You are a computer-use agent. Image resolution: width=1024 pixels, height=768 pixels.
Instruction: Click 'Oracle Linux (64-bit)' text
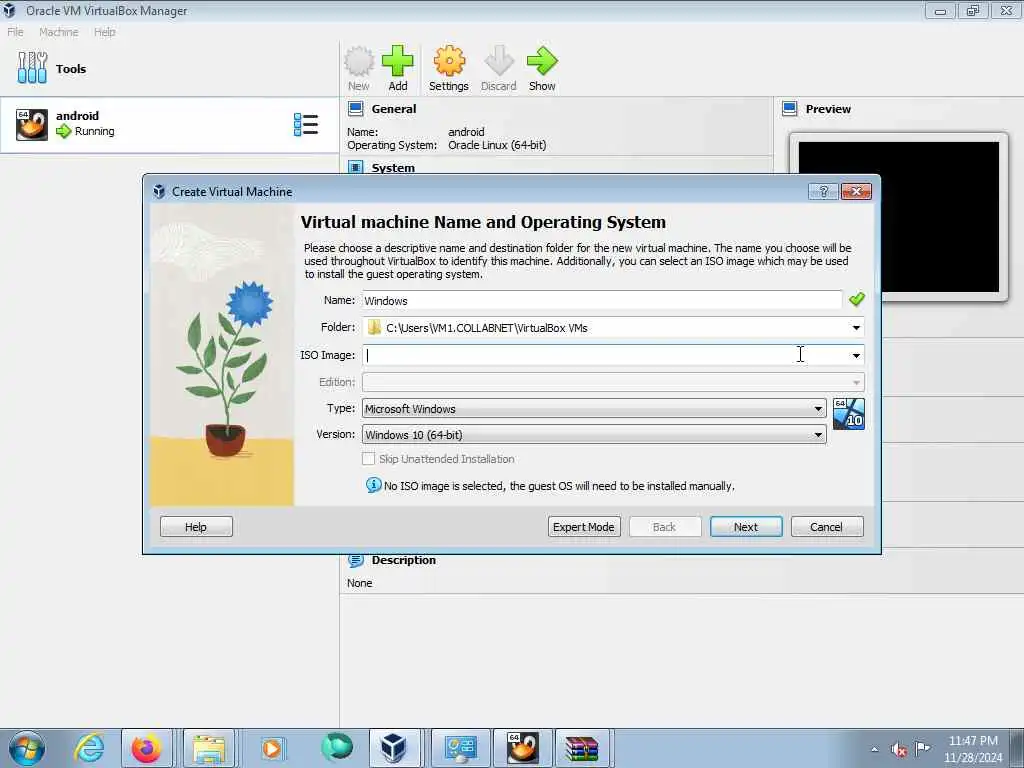coord(497,145)
